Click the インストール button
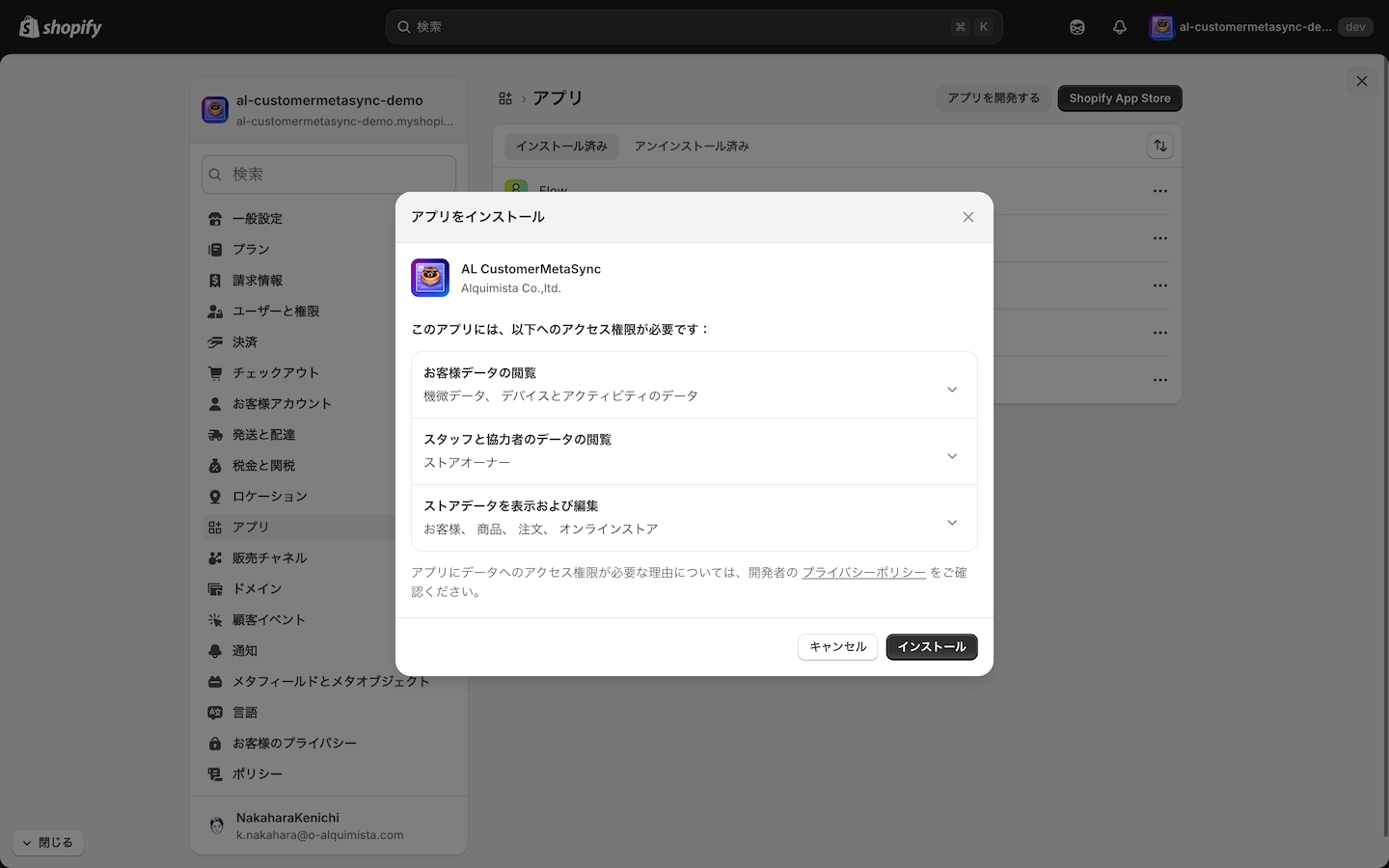The image size is (1389, 868). (932, 647)
